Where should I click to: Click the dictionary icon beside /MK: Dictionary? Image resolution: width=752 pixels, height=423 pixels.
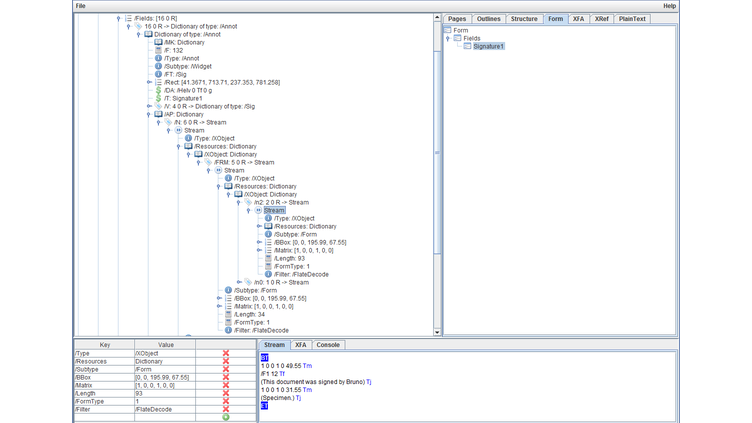[158, 42]
